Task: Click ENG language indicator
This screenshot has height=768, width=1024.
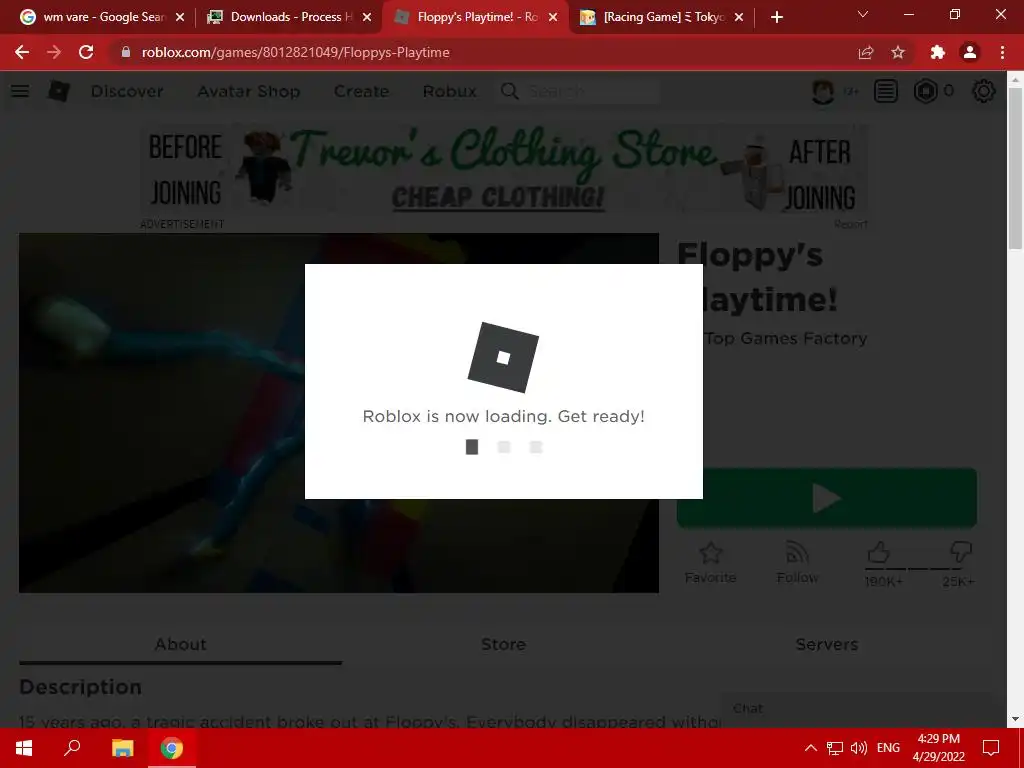Action: (x=888, y=748)
